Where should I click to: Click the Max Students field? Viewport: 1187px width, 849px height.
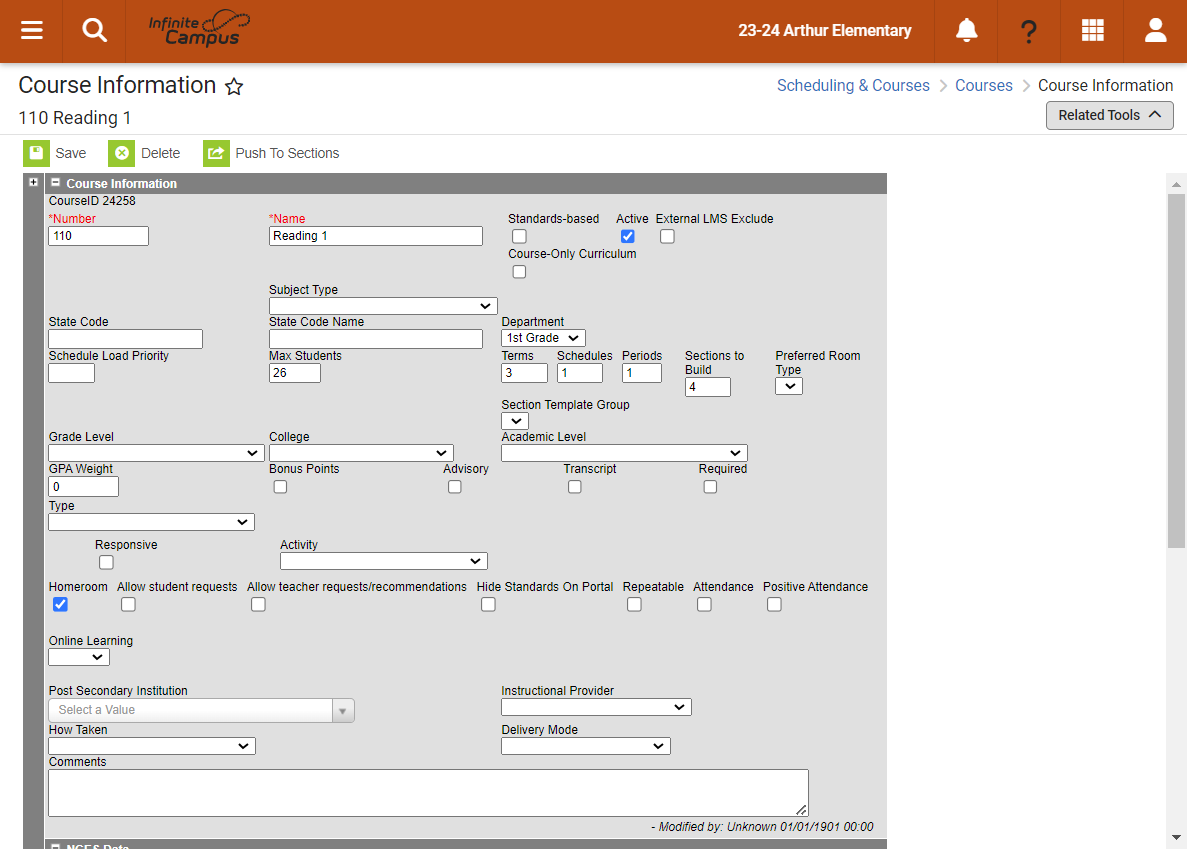[x=294, y=373]
